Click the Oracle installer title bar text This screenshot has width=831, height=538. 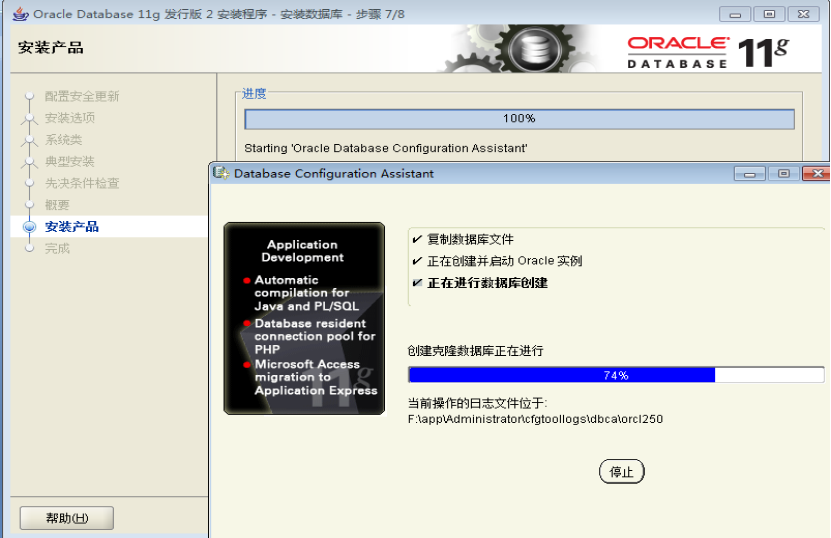point(218,14)
